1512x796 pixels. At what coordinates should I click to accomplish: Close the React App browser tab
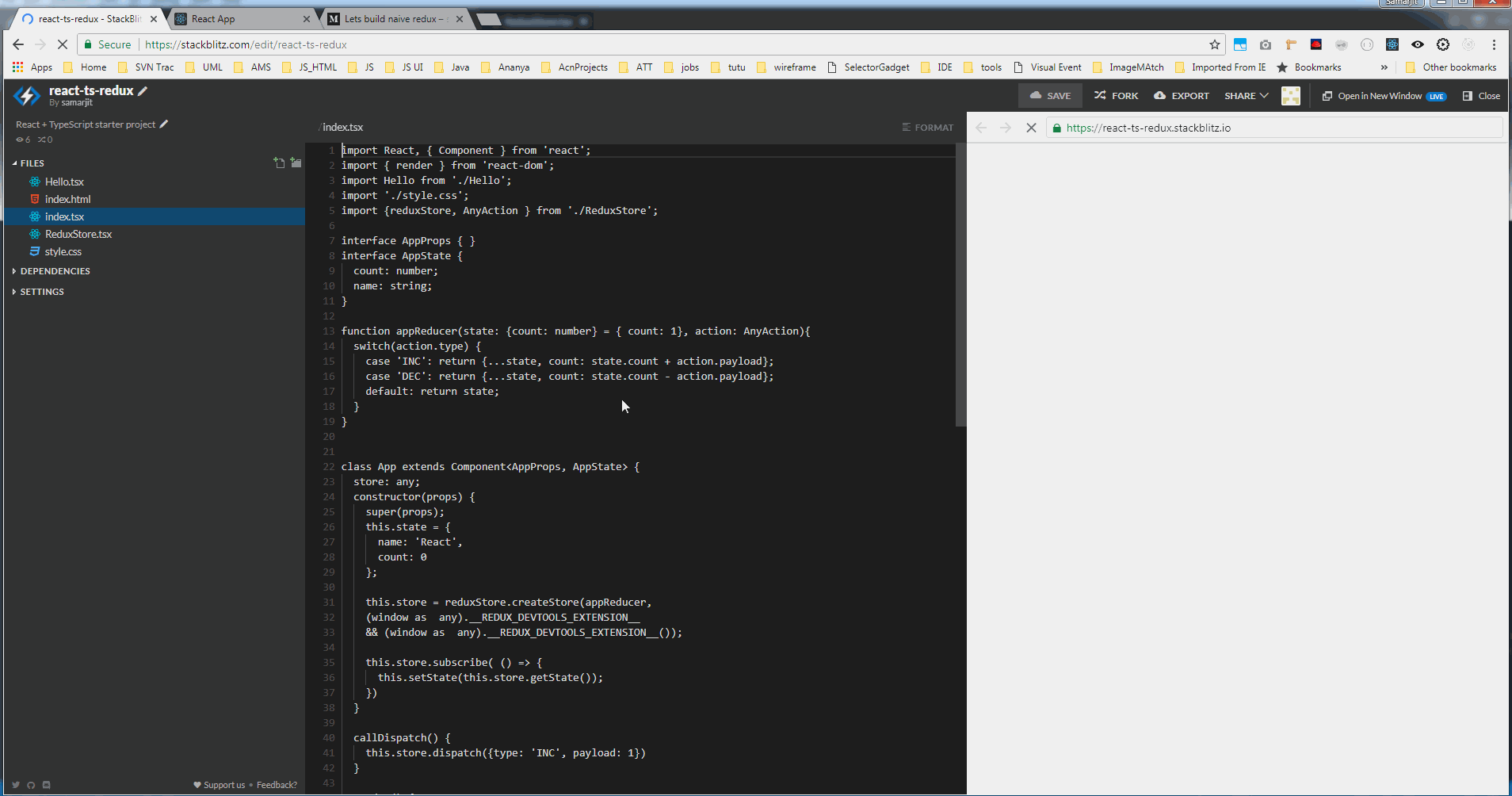(x=307, y=19)
